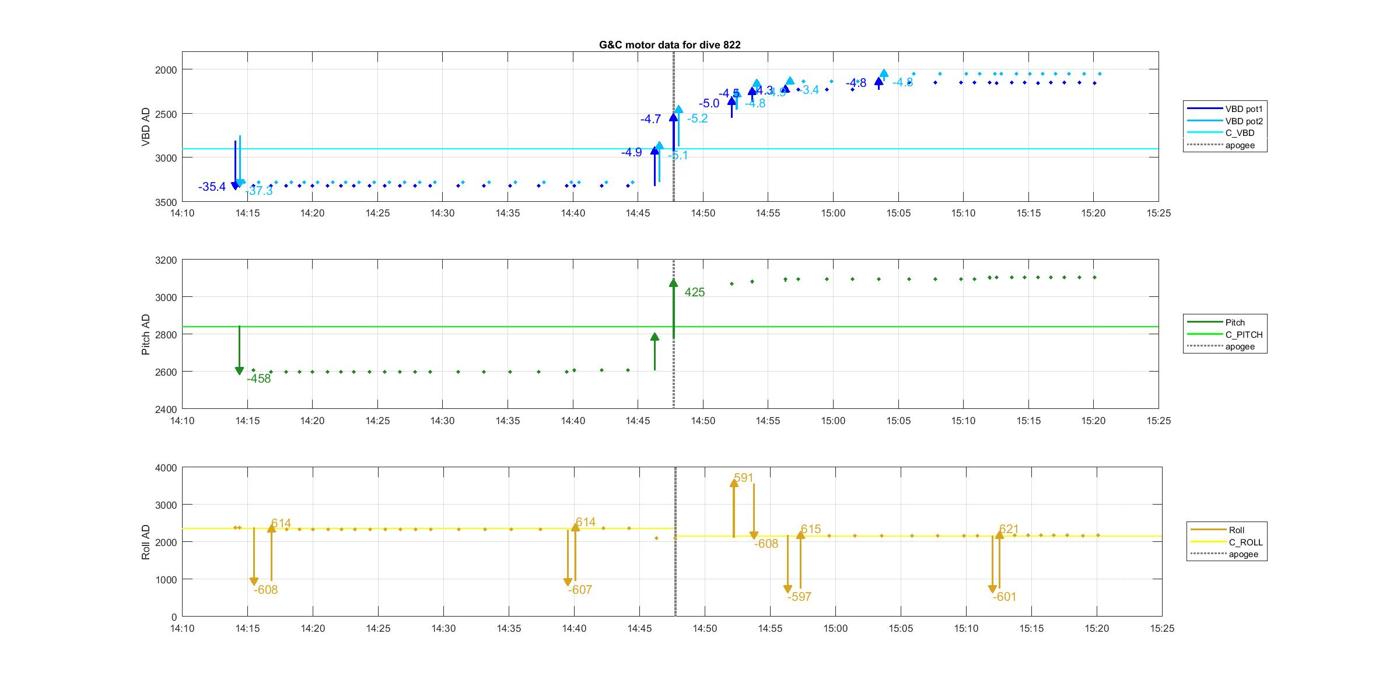Click the "VBD AD" axis label
The width and height of the screenshot is (1400, 693).
click(x=146, y=128)
